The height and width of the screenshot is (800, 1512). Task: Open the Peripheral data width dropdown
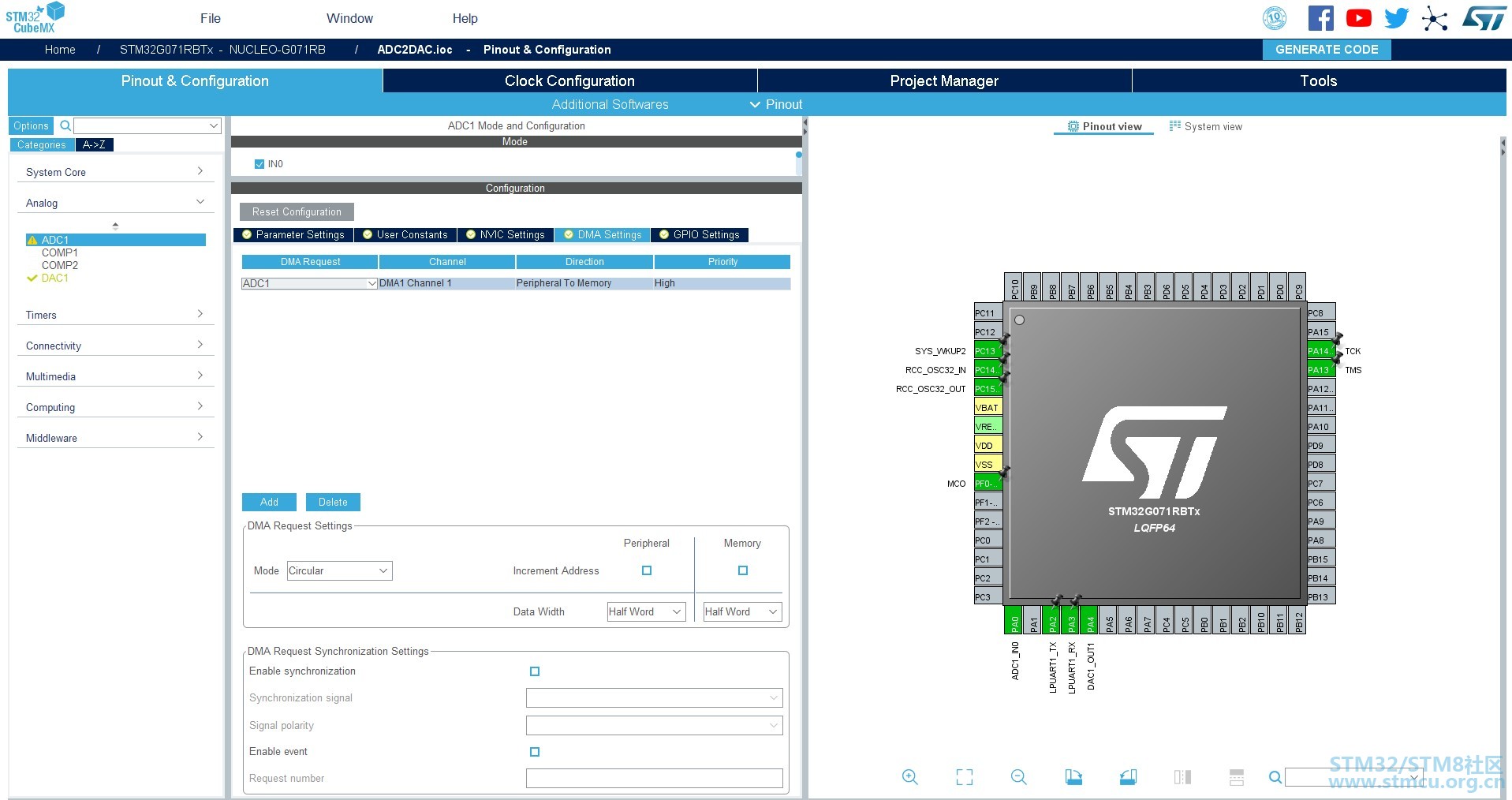[x=646, y=611]
